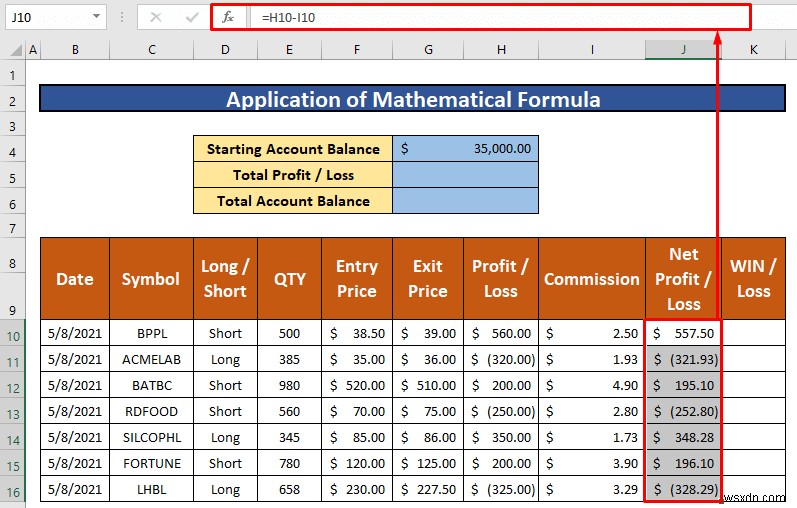Click the Starting Account Balance label cell
This screenshot has height=508, width=797.
(293, 149)
